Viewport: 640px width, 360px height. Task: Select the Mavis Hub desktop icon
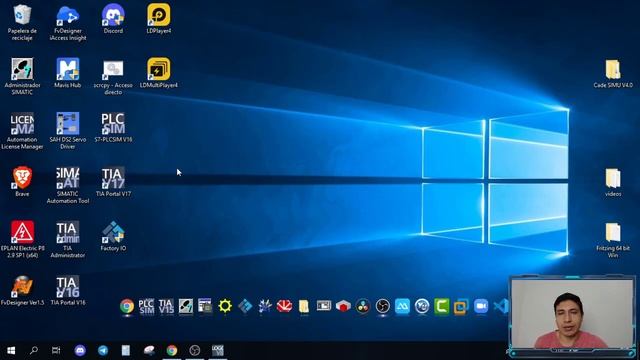pyautogui.click(x=68, y=73)
